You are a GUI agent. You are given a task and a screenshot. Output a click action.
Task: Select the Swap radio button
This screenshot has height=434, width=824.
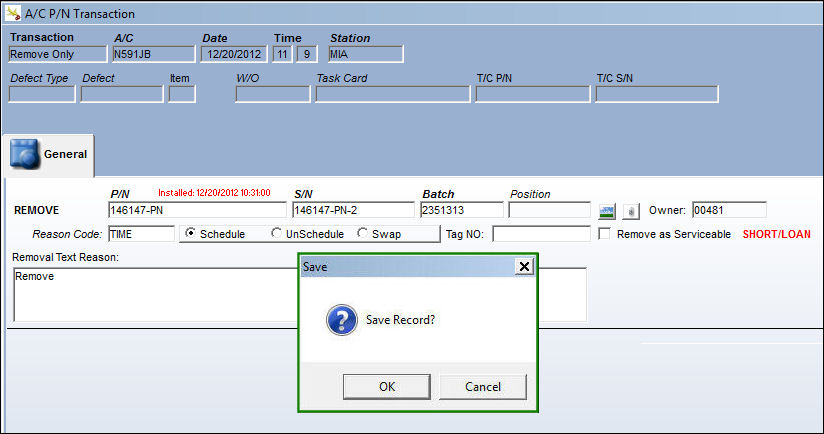point(362,233)
